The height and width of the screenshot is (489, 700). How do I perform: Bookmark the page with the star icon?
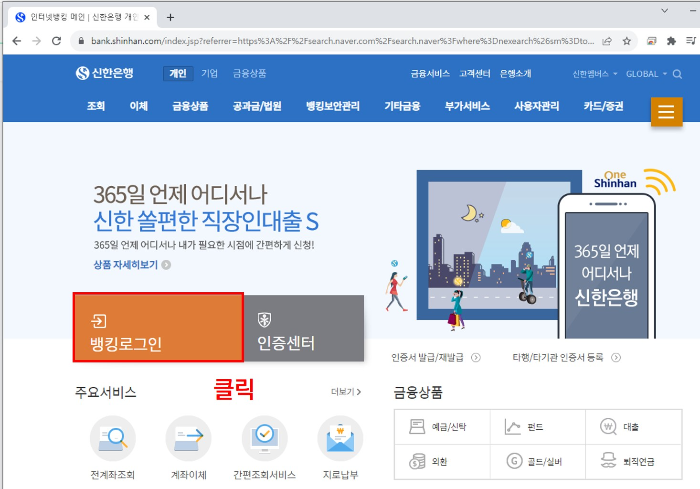coord(626,41)
